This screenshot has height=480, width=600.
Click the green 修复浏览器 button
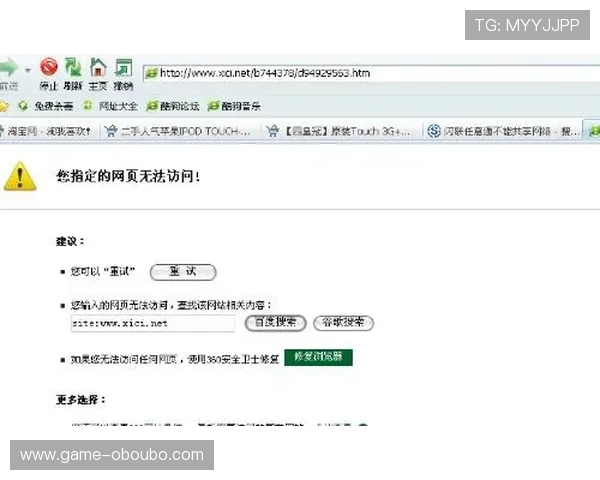click(x=318, y=357)
